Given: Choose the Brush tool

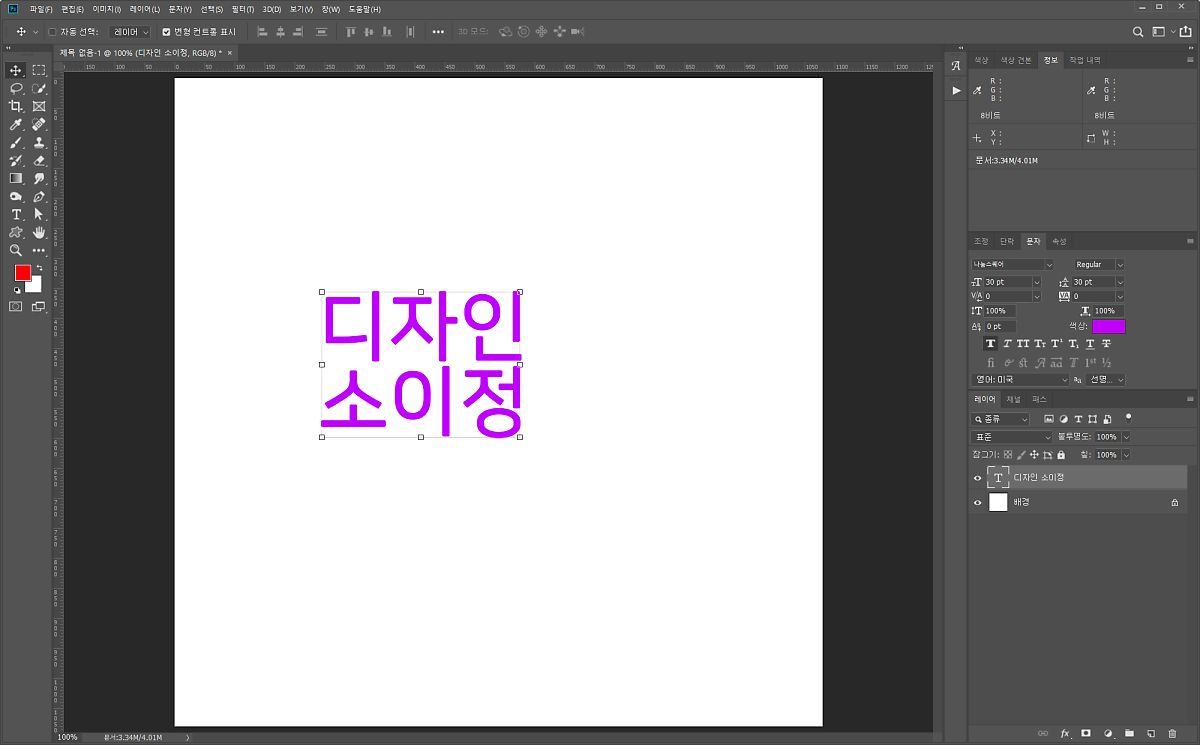Looking at the screenshot, I should (16, 142).
